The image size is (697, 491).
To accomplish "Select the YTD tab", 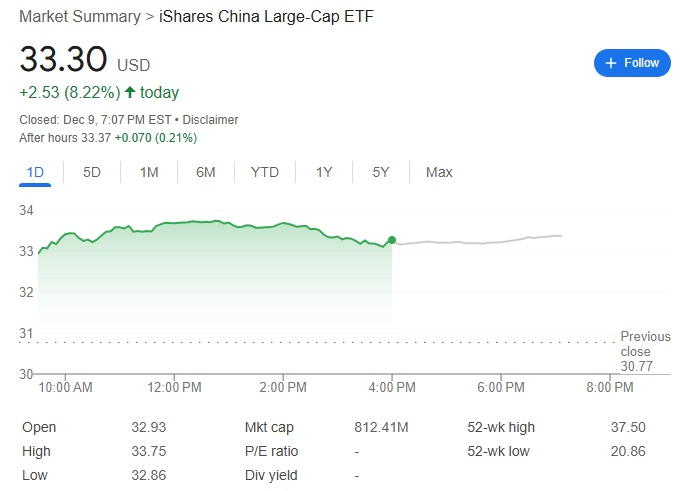I will [x=265, y=172].
